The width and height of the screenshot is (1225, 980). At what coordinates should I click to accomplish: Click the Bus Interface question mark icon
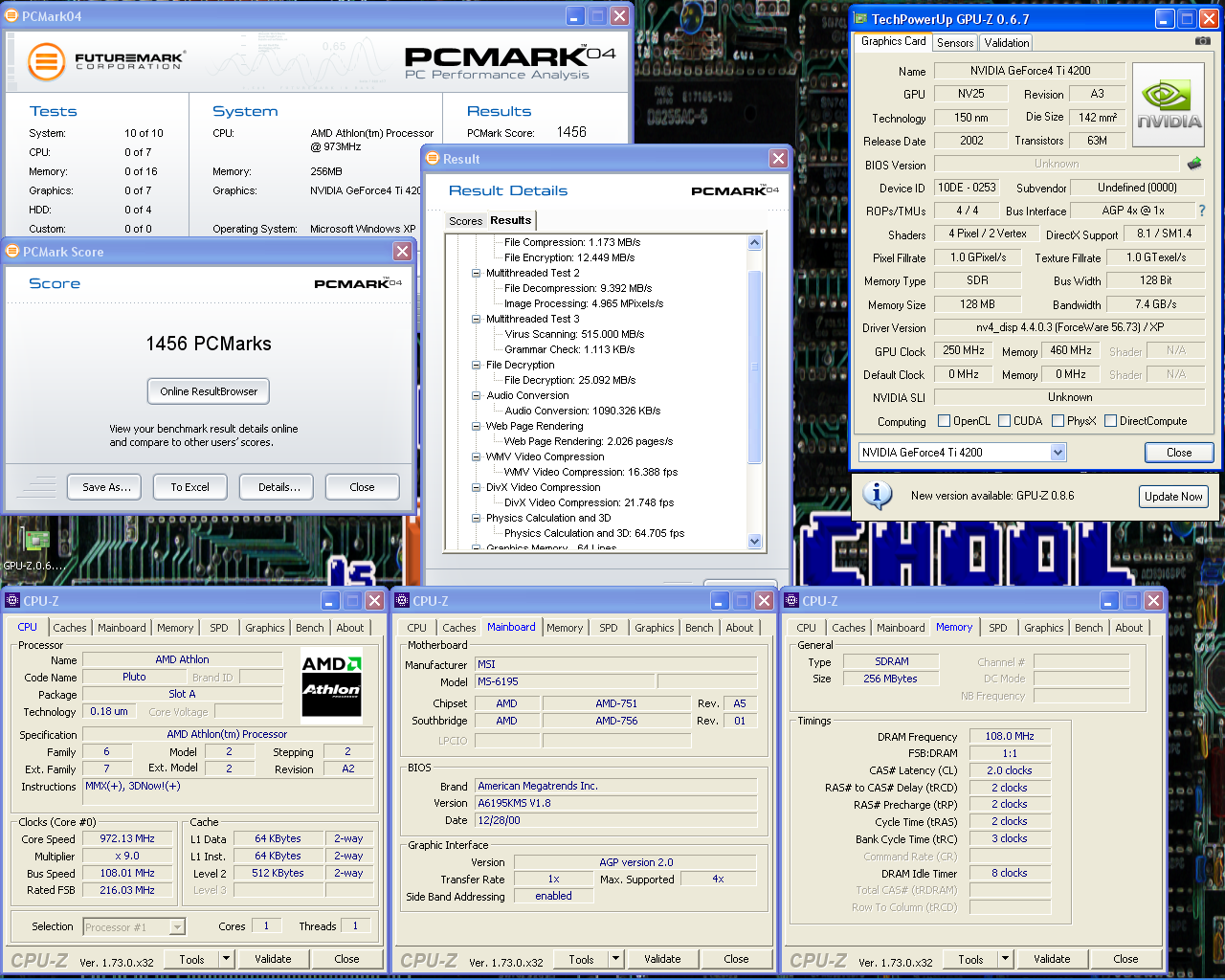[1202, 211]
